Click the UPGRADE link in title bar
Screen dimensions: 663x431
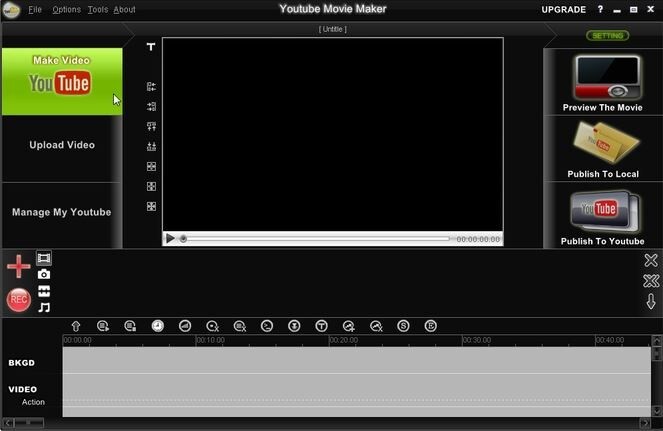(x=564, y=10)
